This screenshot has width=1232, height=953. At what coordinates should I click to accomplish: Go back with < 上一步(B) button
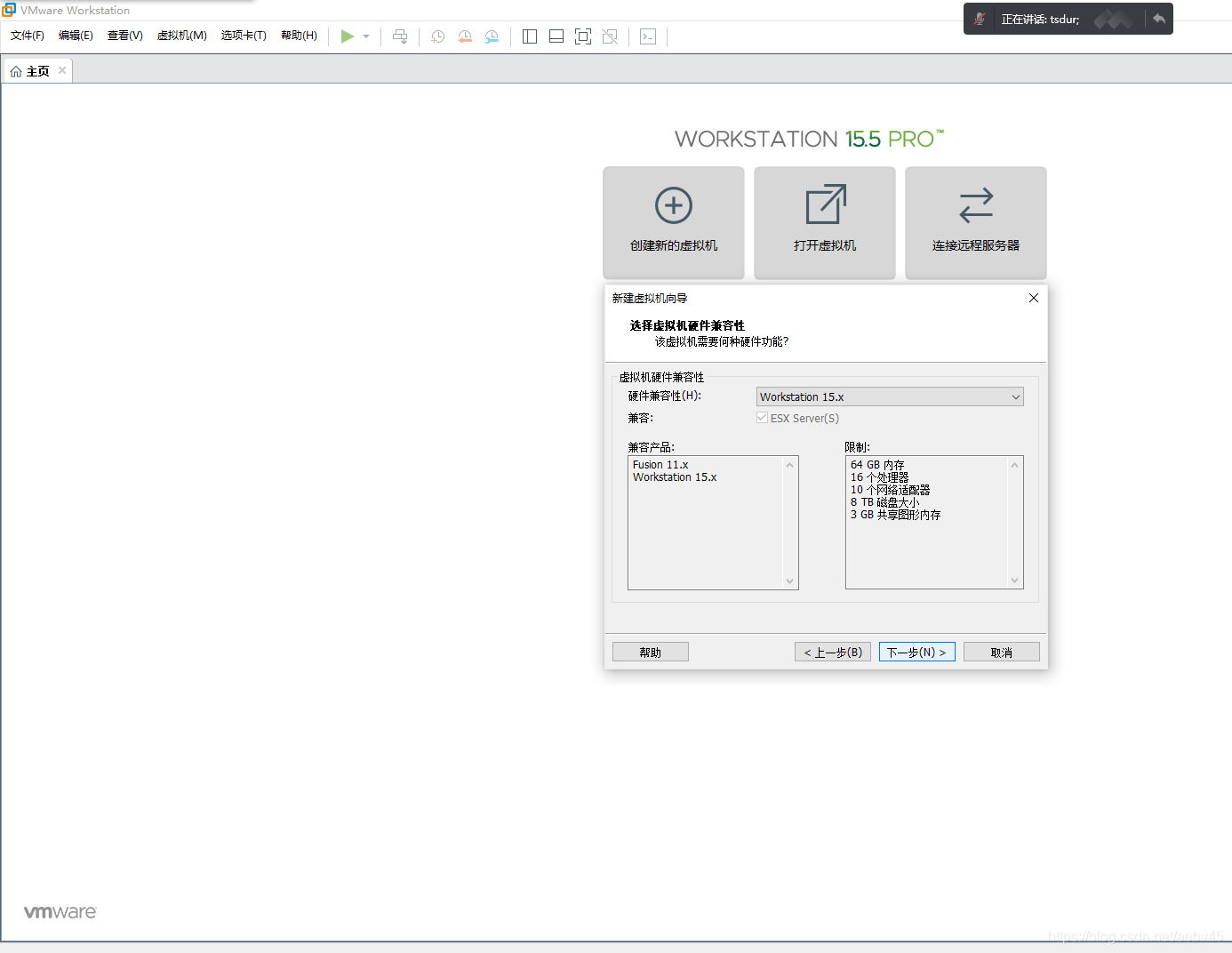coord(833,652)
